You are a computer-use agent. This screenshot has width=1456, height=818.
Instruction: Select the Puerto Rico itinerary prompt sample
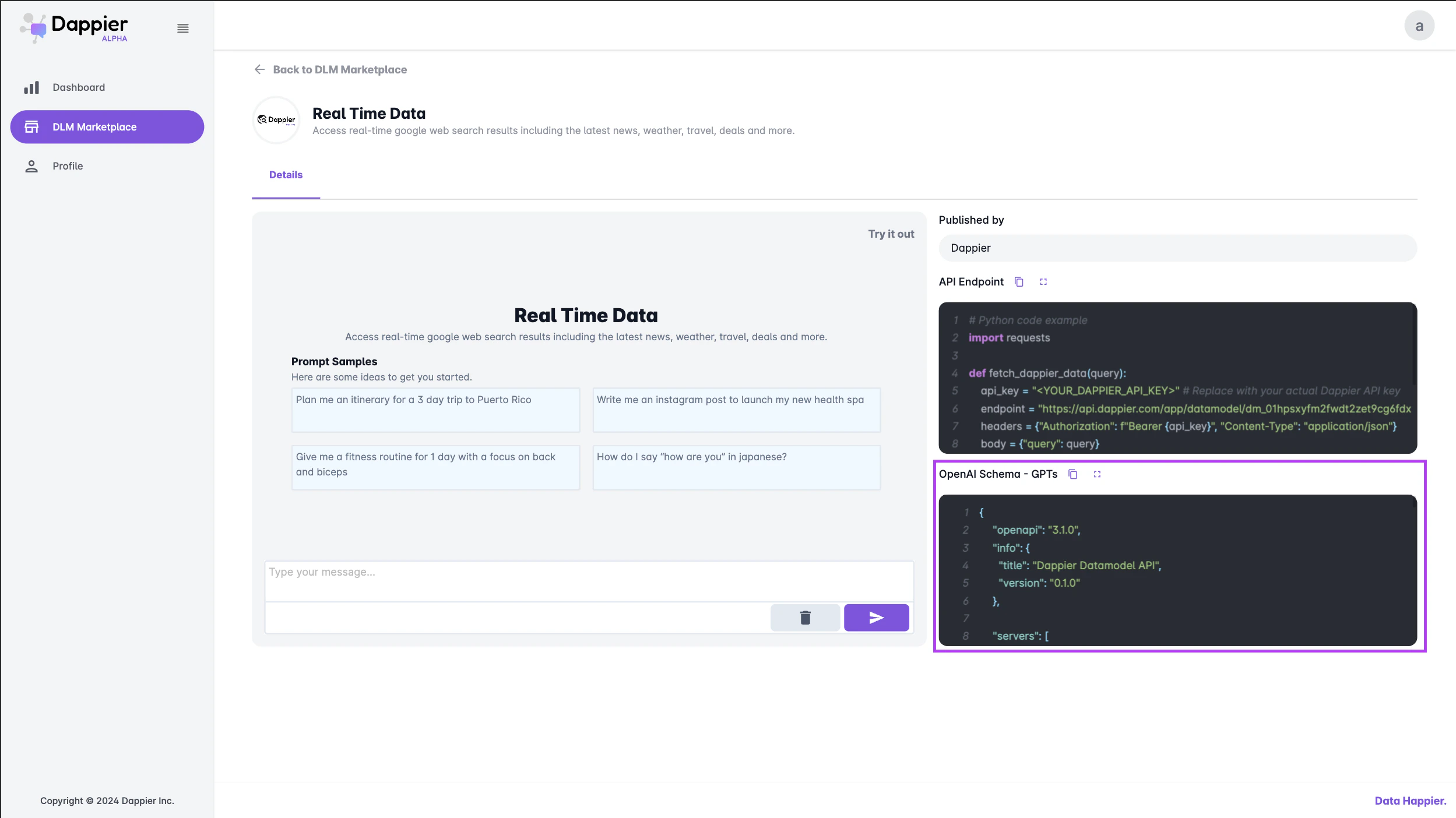tap(435, 410)
